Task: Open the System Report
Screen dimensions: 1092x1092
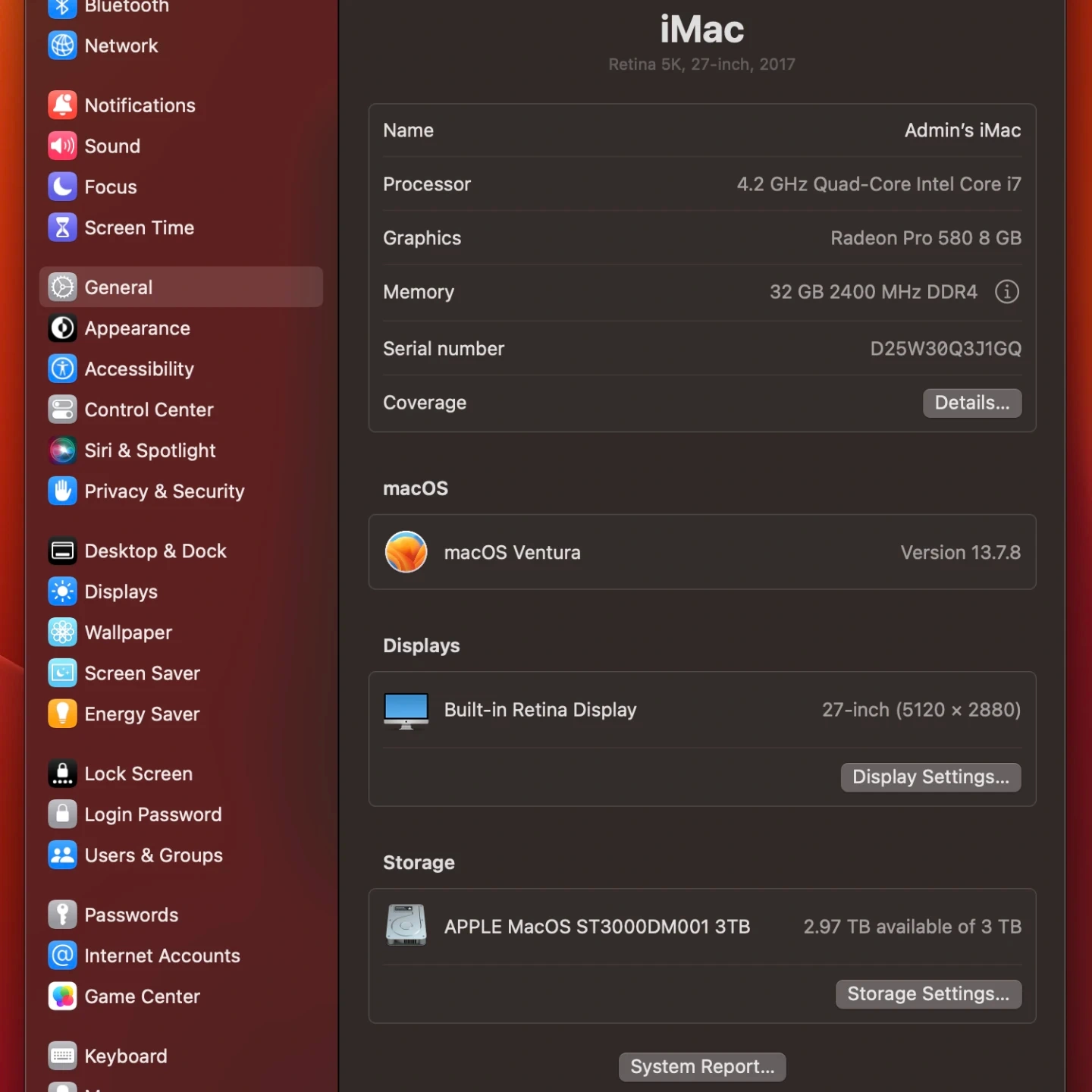Action: click(x=702, y=1066)
